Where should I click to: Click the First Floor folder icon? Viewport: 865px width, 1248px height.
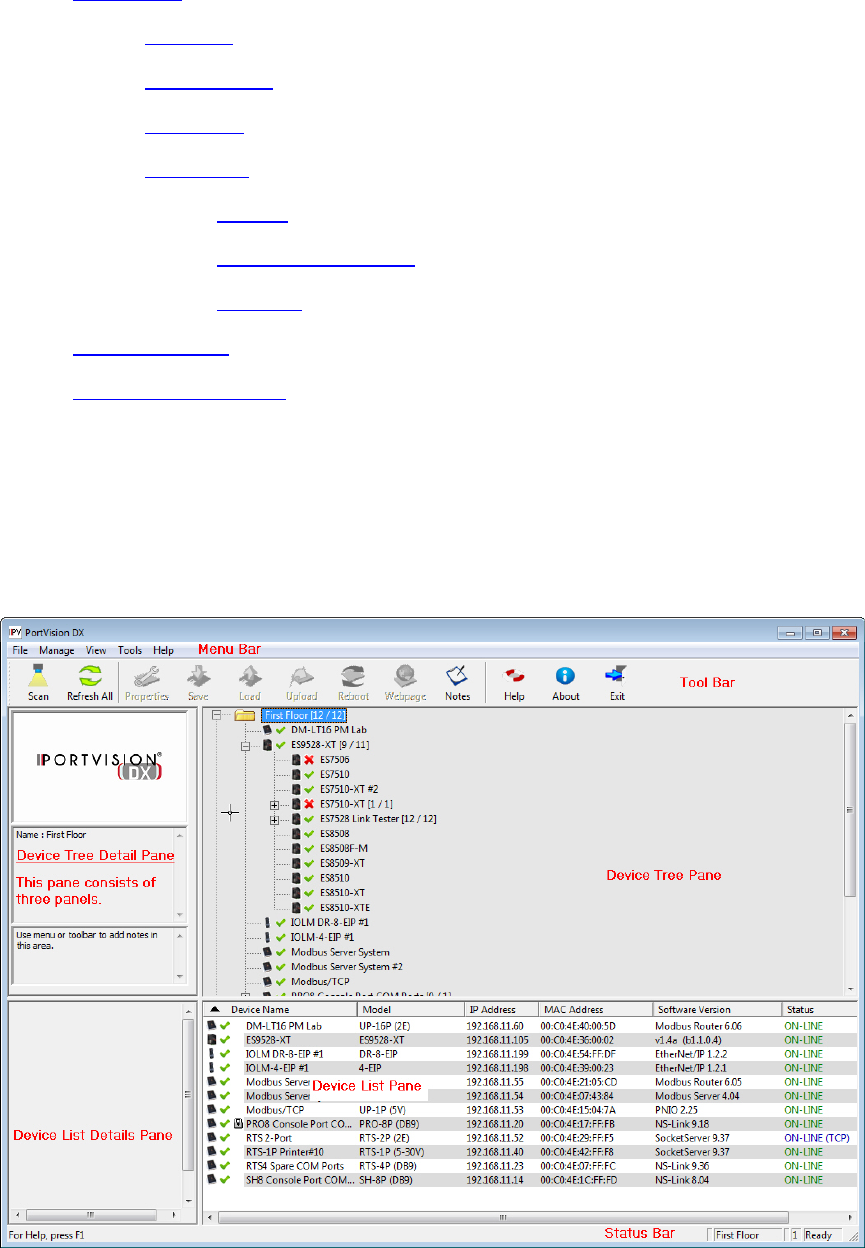246,716
